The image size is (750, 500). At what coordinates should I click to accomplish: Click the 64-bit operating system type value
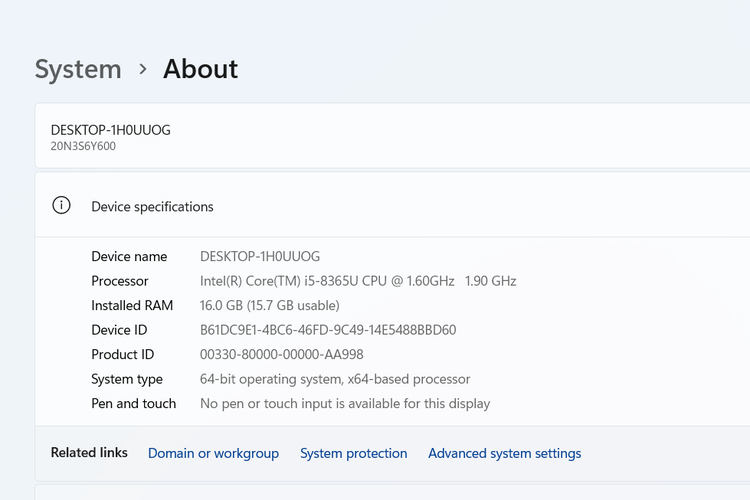pos(335,379)
